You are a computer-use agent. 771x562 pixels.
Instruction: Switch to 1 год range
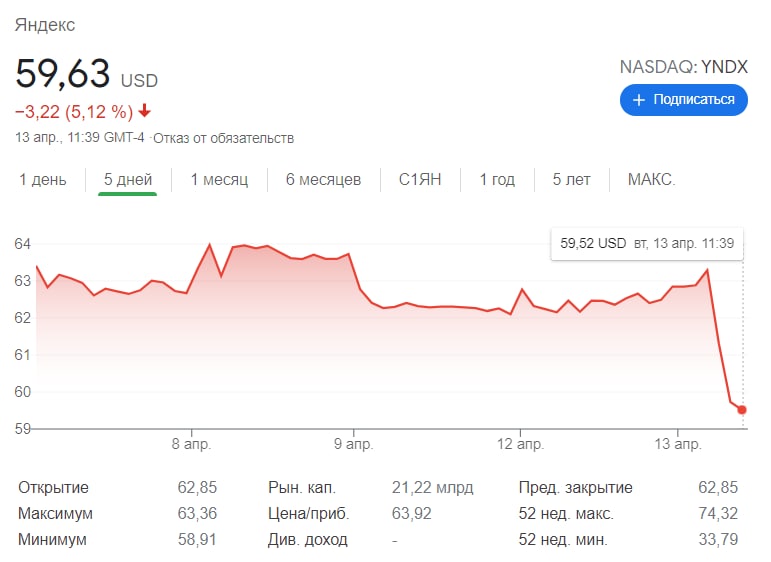click(497, 179)
